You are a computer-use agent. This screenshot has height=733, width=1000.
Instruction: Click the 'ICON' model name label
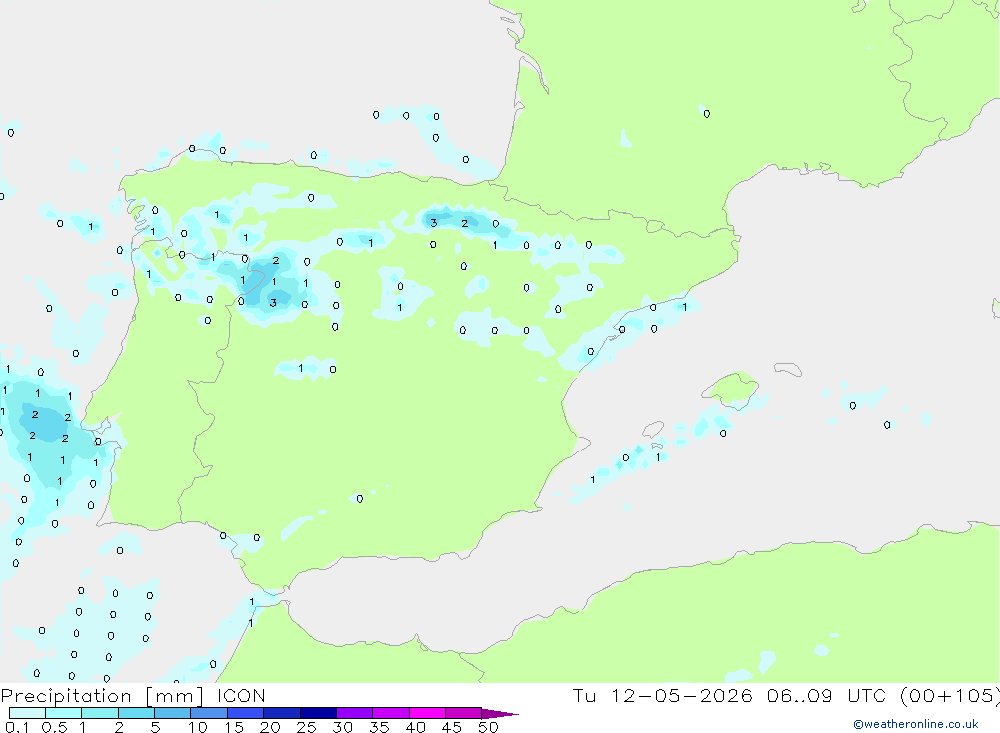click(x=240, y=695)
